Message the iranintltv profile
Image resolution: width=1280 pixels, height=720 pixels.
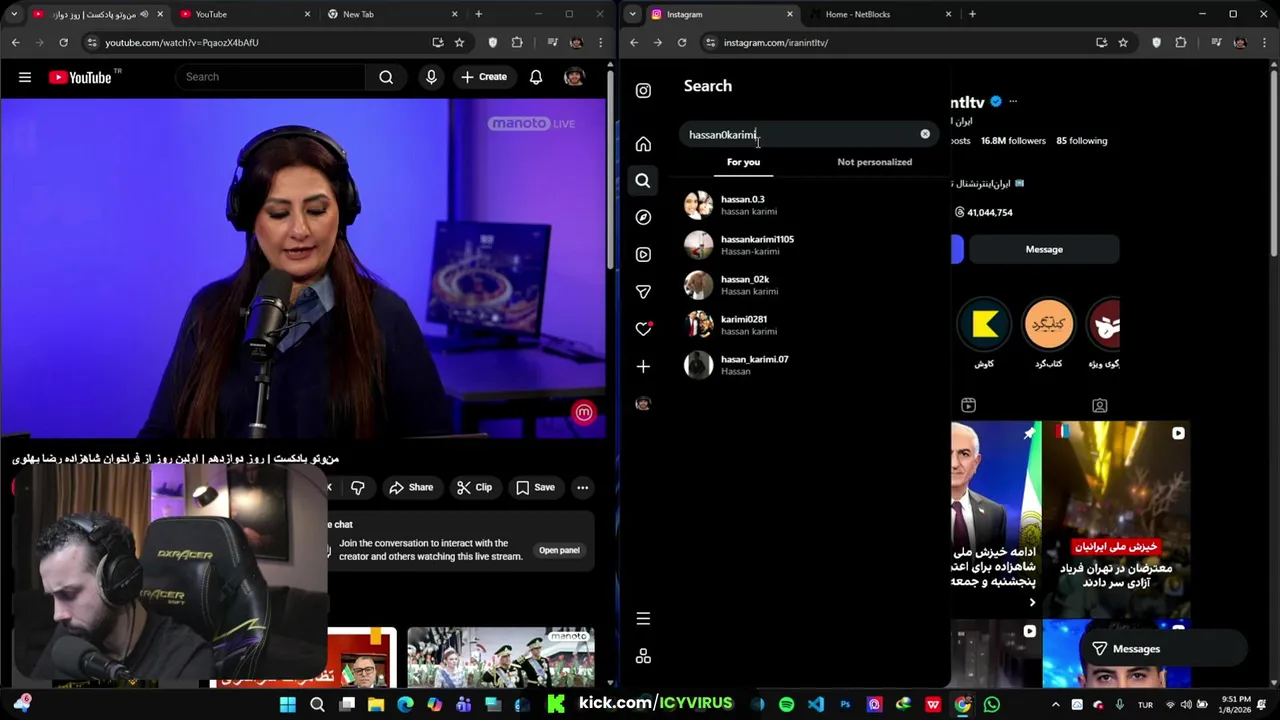coord(1044,249)
